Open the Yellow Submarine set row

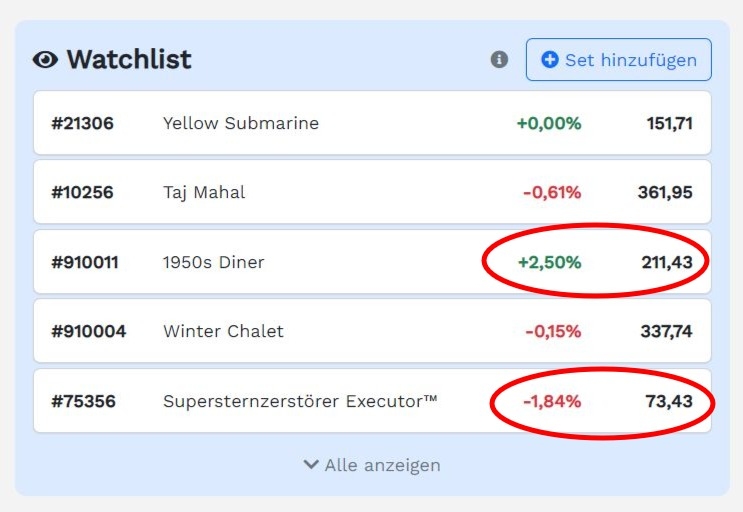372,123
